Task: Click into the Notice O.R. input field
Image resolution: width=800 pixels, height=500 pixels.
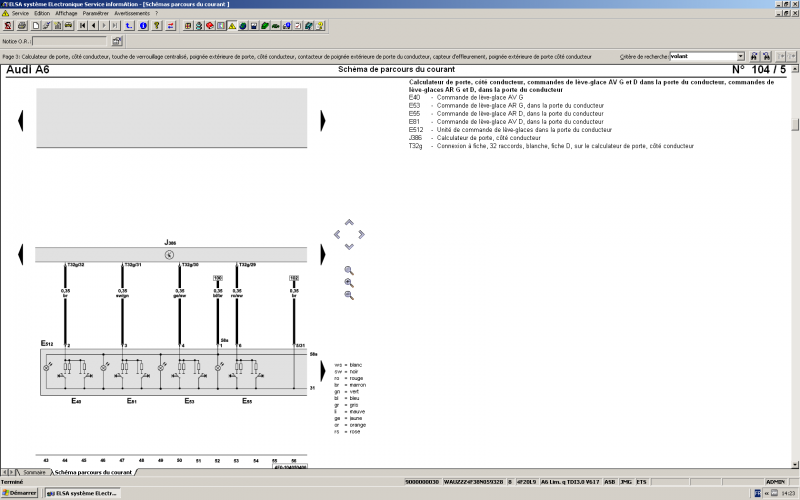Action: pyautogui.click(x=69, y=41)
